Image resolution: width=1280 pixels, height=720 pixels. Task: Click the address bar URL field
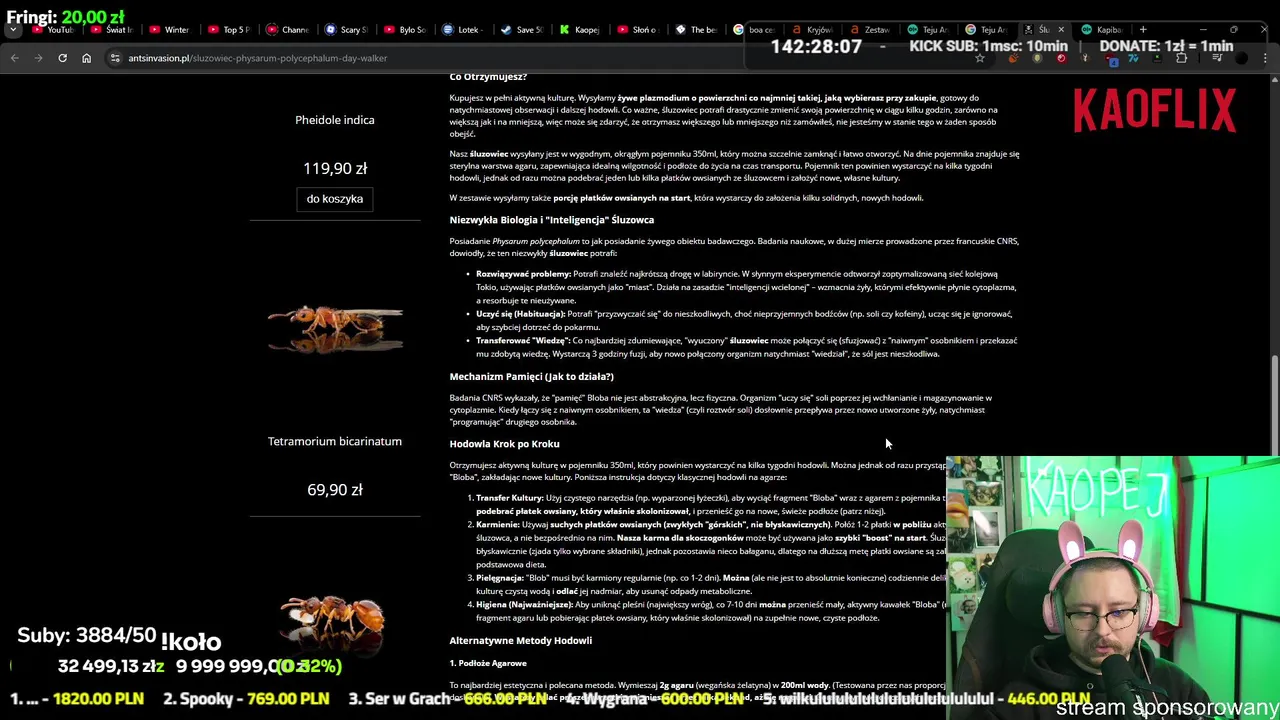tap(540, 58)
